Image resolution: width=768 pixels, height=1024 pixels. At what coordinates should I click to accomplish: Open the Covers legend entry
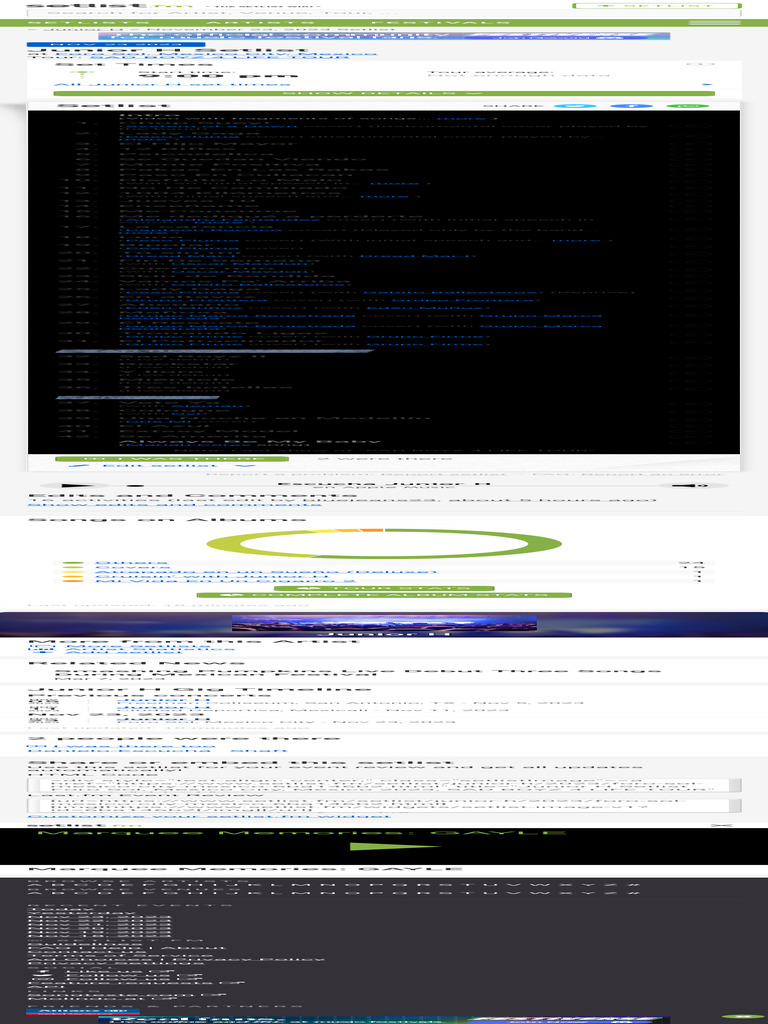123,568
